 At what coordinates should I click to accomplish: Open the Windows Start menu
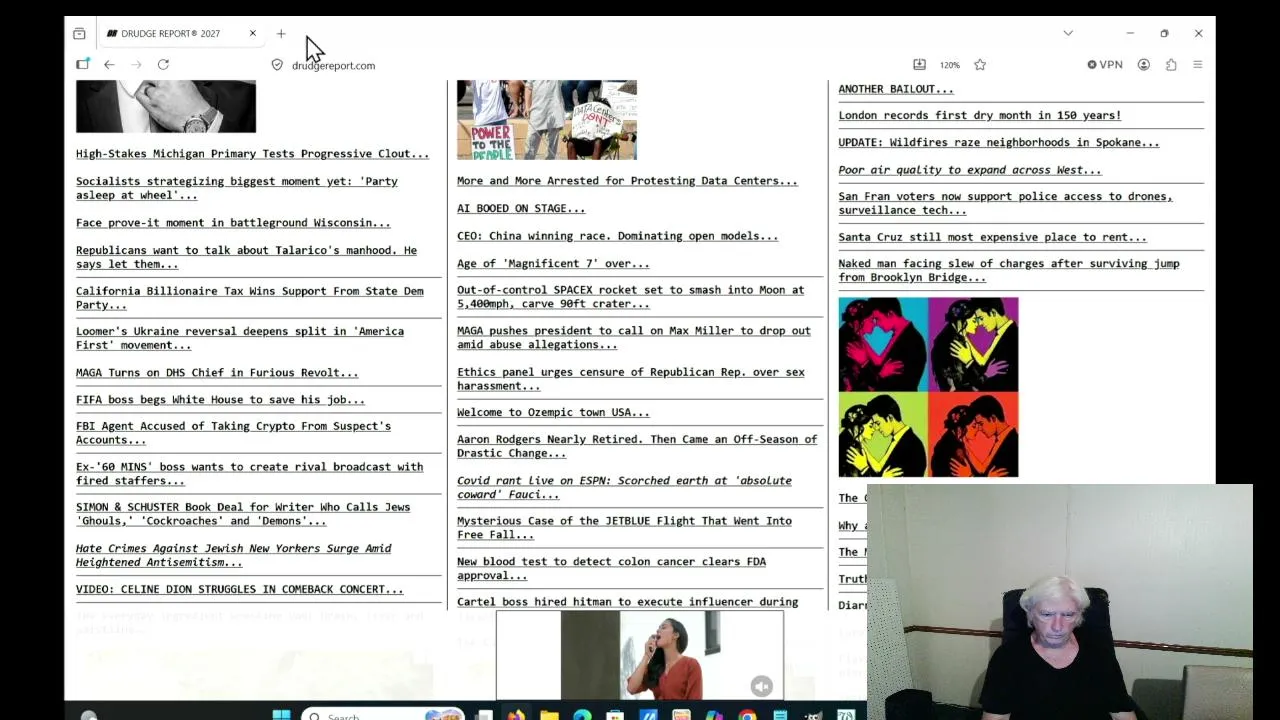point(281,714)
